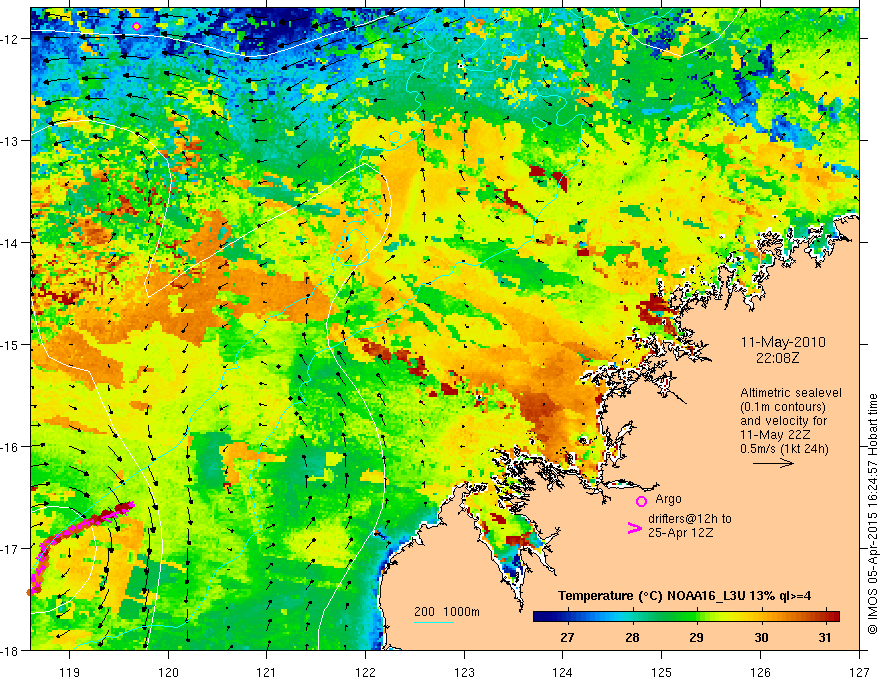
Task: Click the color bar label '31'
Action: (x=824, y=638)
